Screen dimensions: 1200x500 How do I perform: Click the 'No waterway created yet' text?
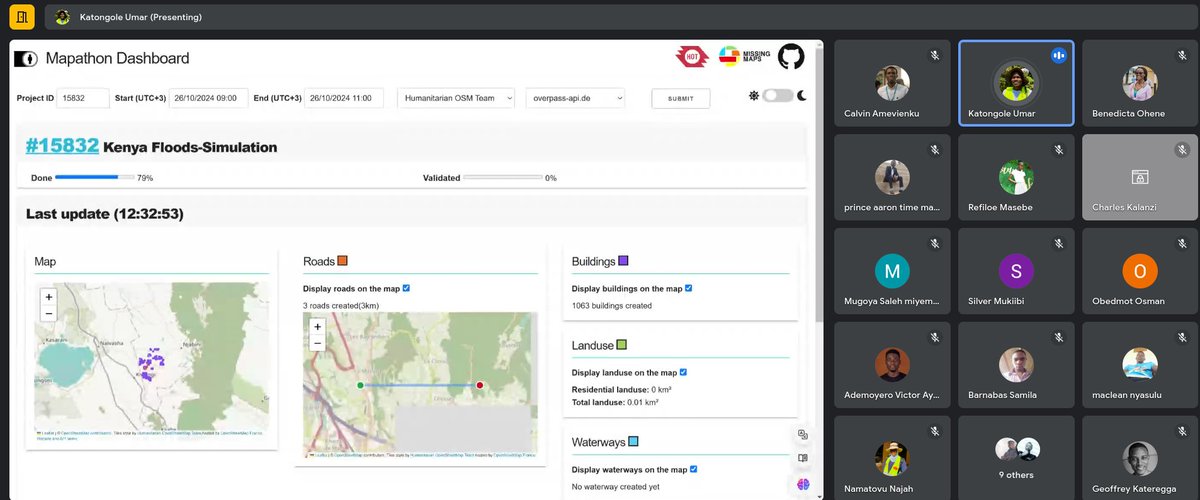615,486
